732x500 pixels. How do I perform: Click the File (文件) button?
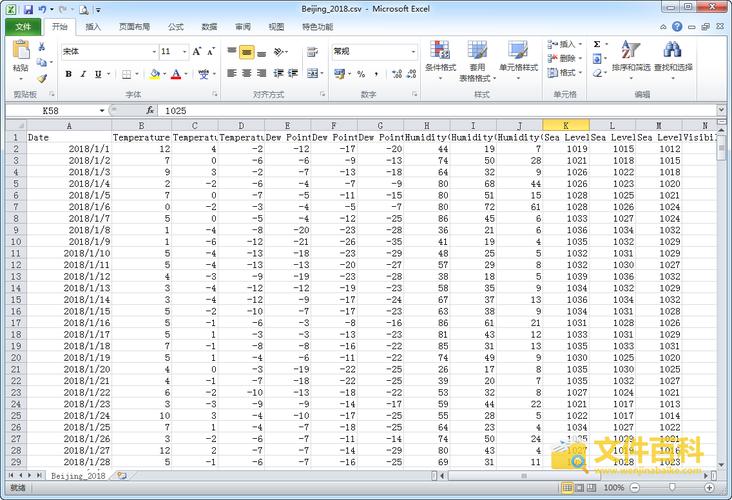click(x=23, y=27)
